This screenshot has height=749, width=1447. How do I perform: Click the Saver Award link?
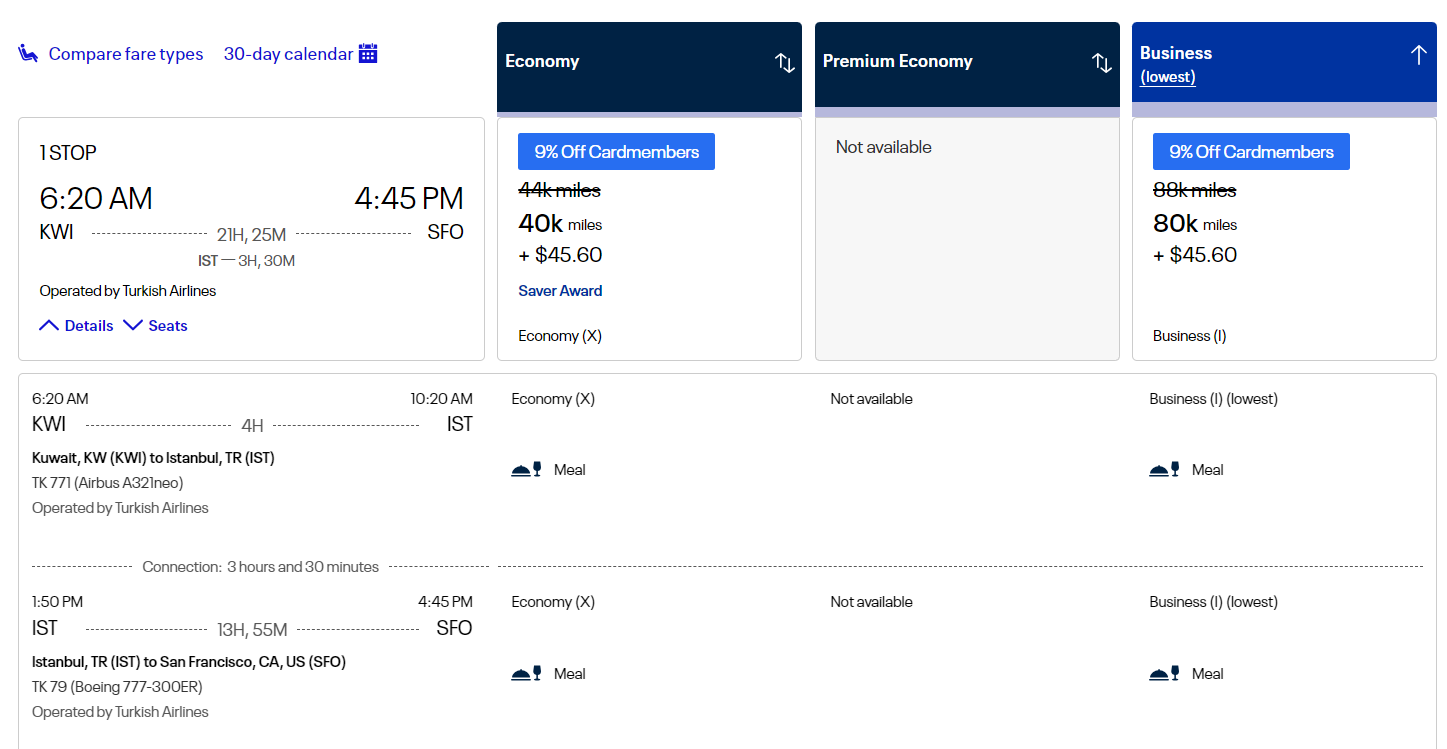(560, 291)
